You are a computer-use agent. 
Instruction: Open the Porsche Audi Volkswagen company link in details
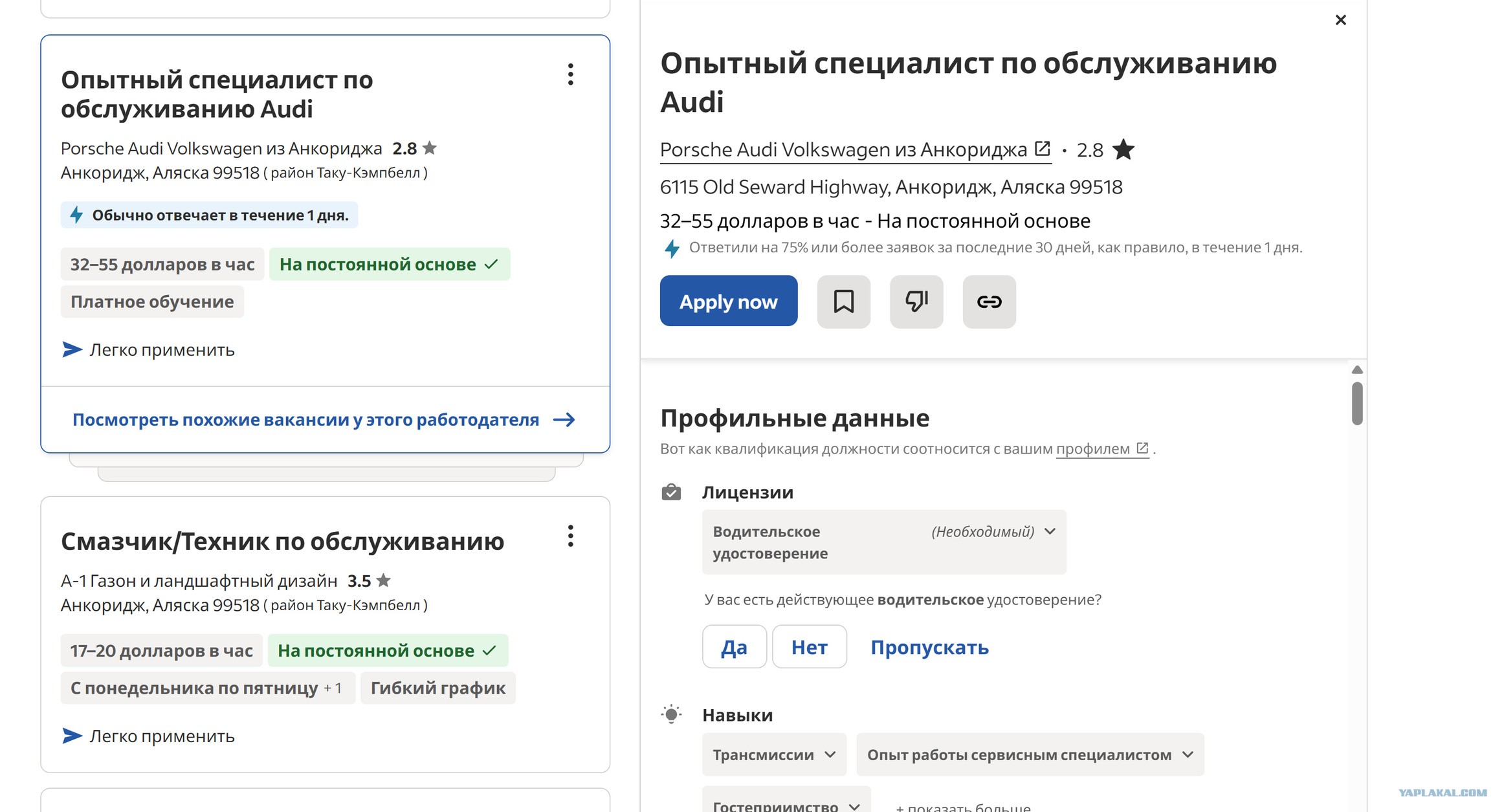coord(843,149)
